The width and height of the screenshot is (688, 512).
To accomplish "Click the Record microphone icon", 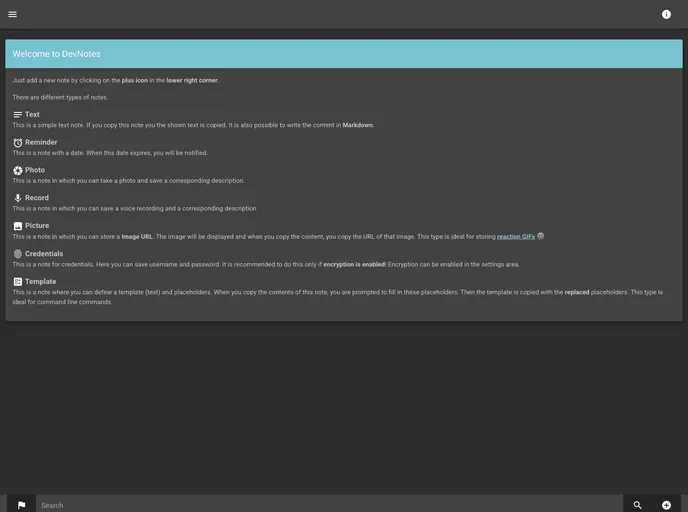I will (x=18, y=198).
